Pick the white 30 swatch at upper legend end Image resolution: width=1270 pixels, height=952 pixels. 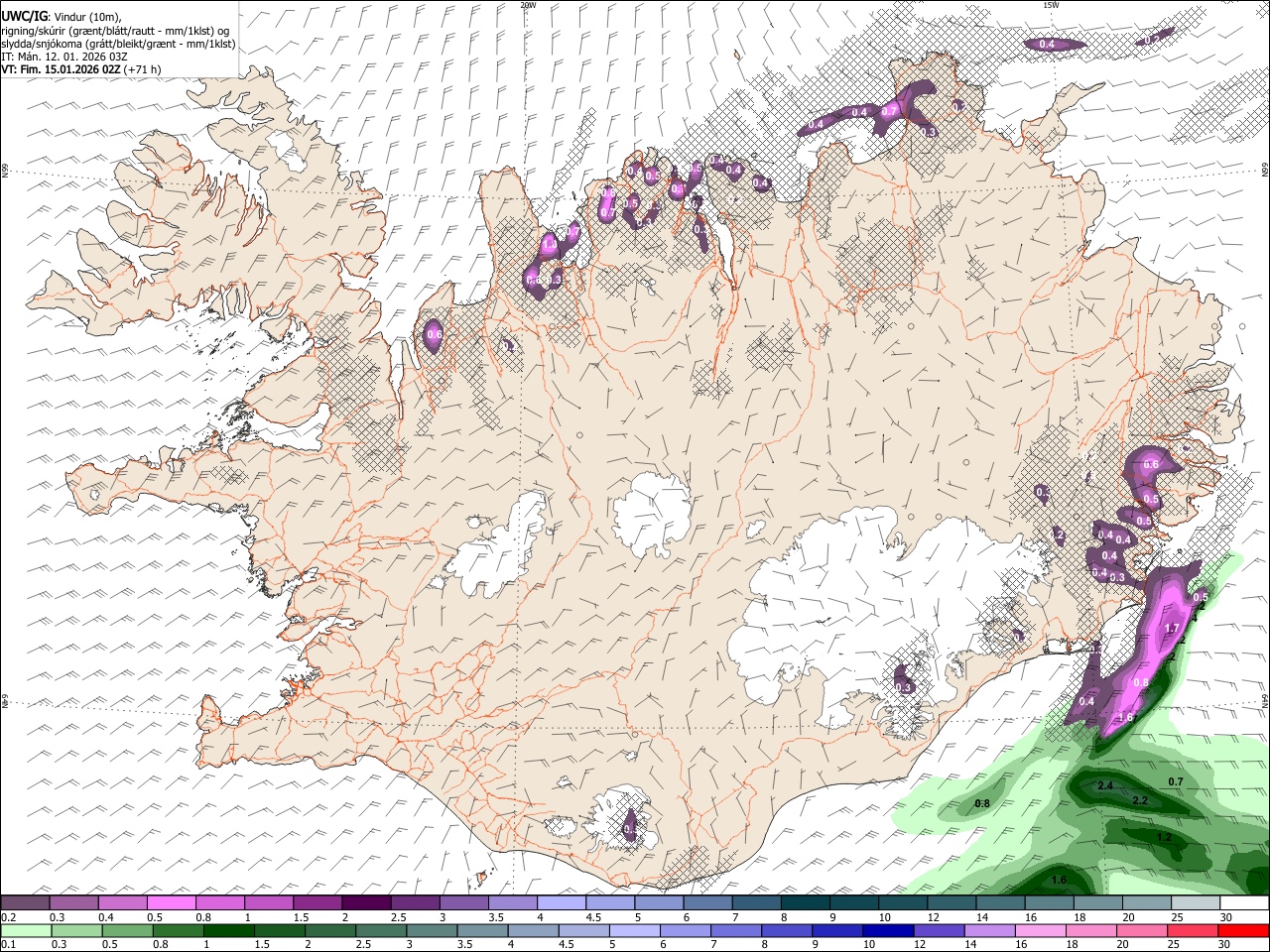[x=1245, y=903]
